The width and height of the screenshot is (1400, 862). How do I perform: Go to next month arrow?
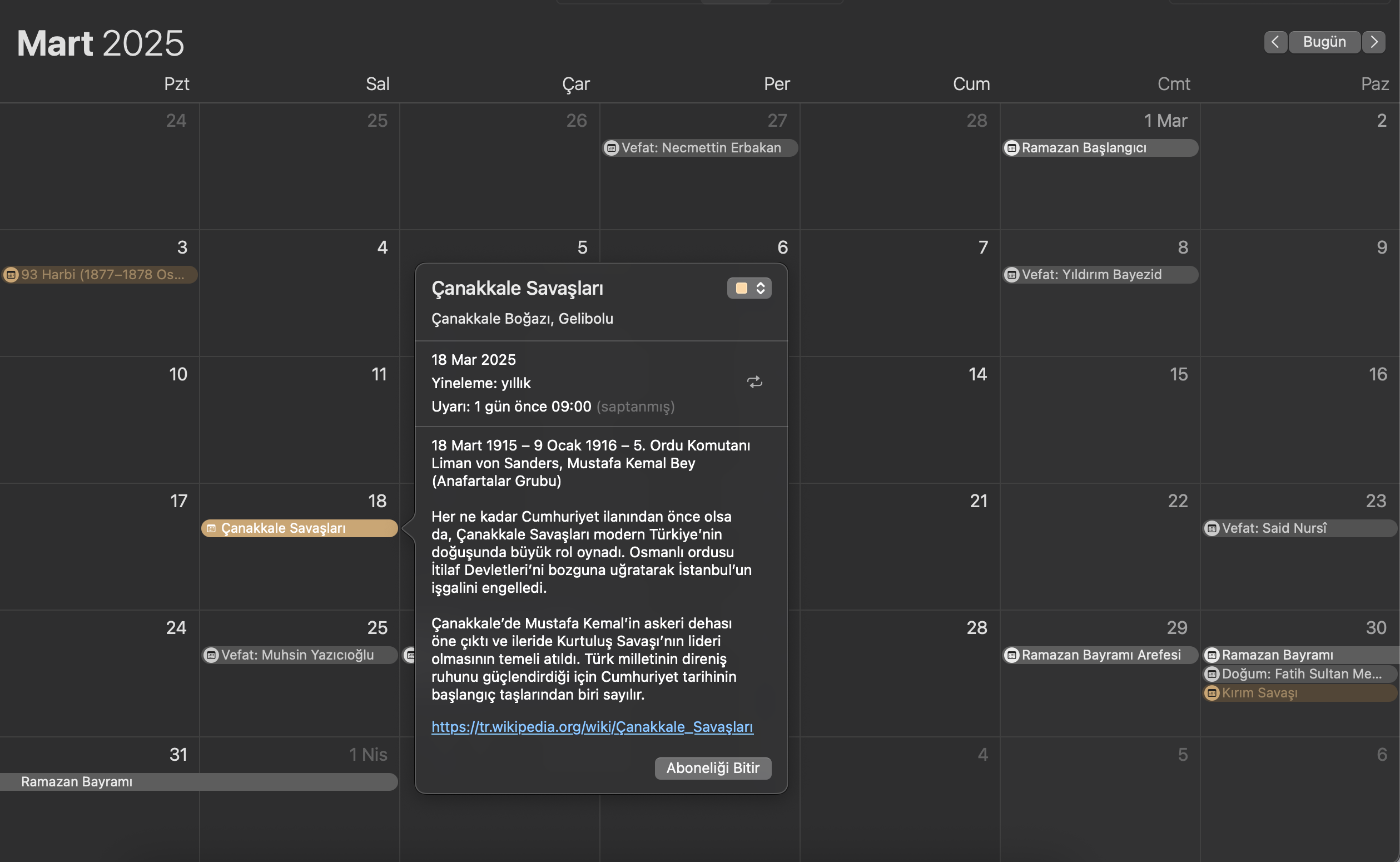click(x=1374, y=42)
